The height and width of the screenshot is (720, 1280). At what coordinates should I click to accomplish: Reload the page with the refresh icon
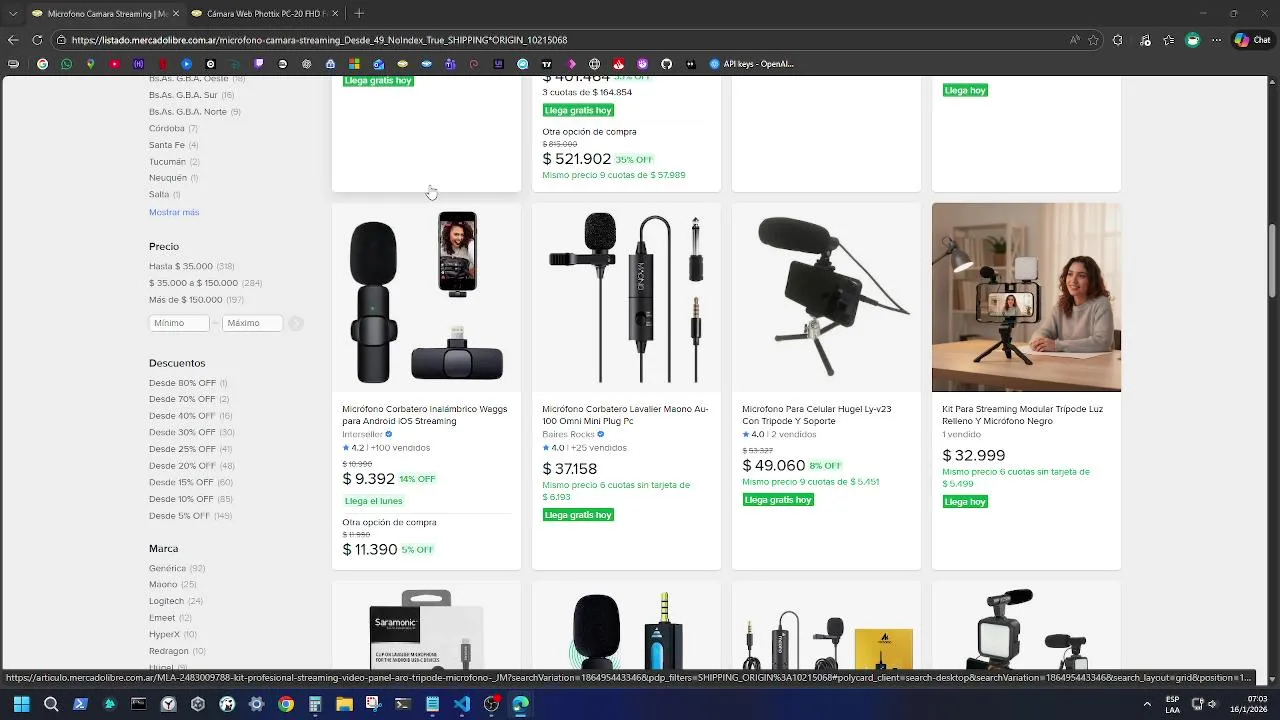[x=37, y=40]
